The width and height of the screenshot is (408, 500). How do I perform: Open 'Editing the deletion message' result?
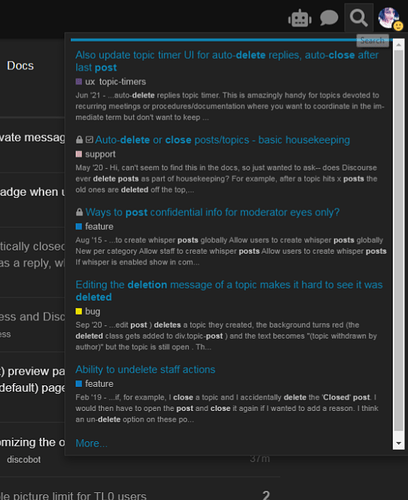coord(229,291)
